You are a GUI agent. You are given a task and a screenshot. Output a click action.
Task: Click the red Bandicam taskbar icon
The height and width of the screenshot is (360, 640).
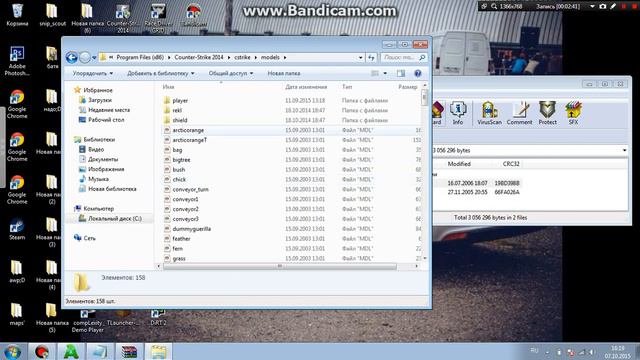click(x=42, y=352)
